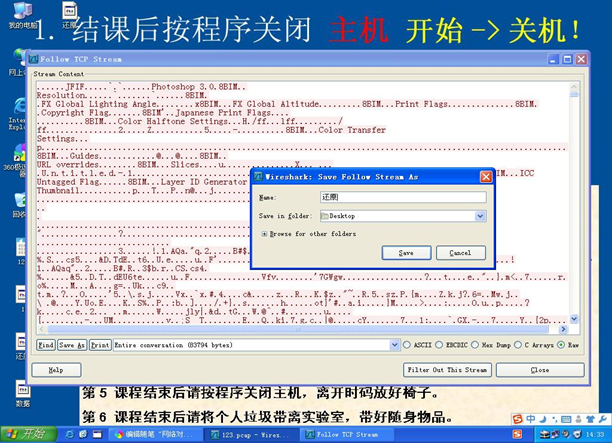This screenshot has height=443, width=612.
Task: Open the skin shirt icon on IME bar
Action: [x=590, y=419]
